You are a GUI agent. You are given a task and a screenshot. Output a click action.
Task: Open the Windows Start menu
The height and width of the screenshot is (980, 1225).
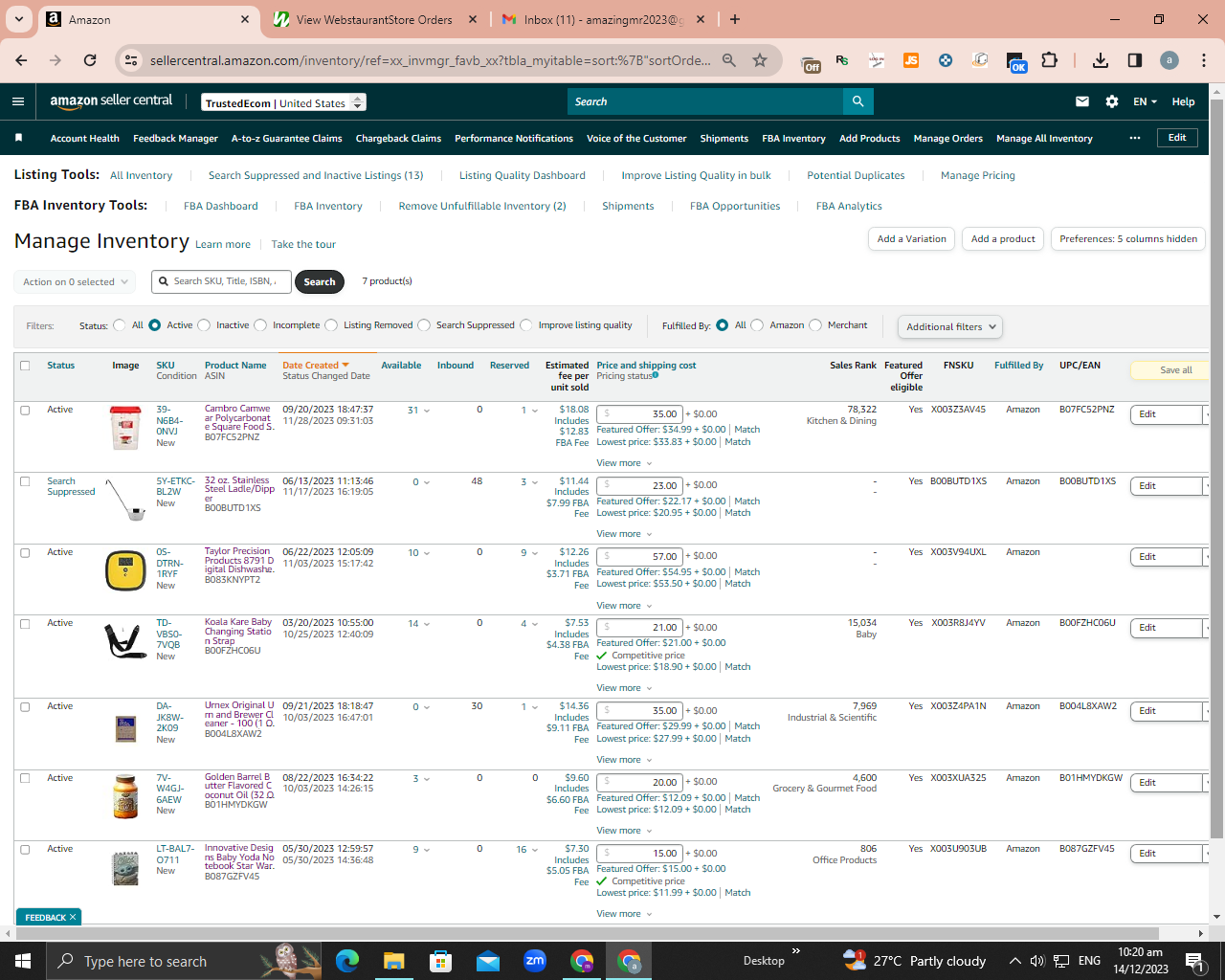(x=23, y=961)
